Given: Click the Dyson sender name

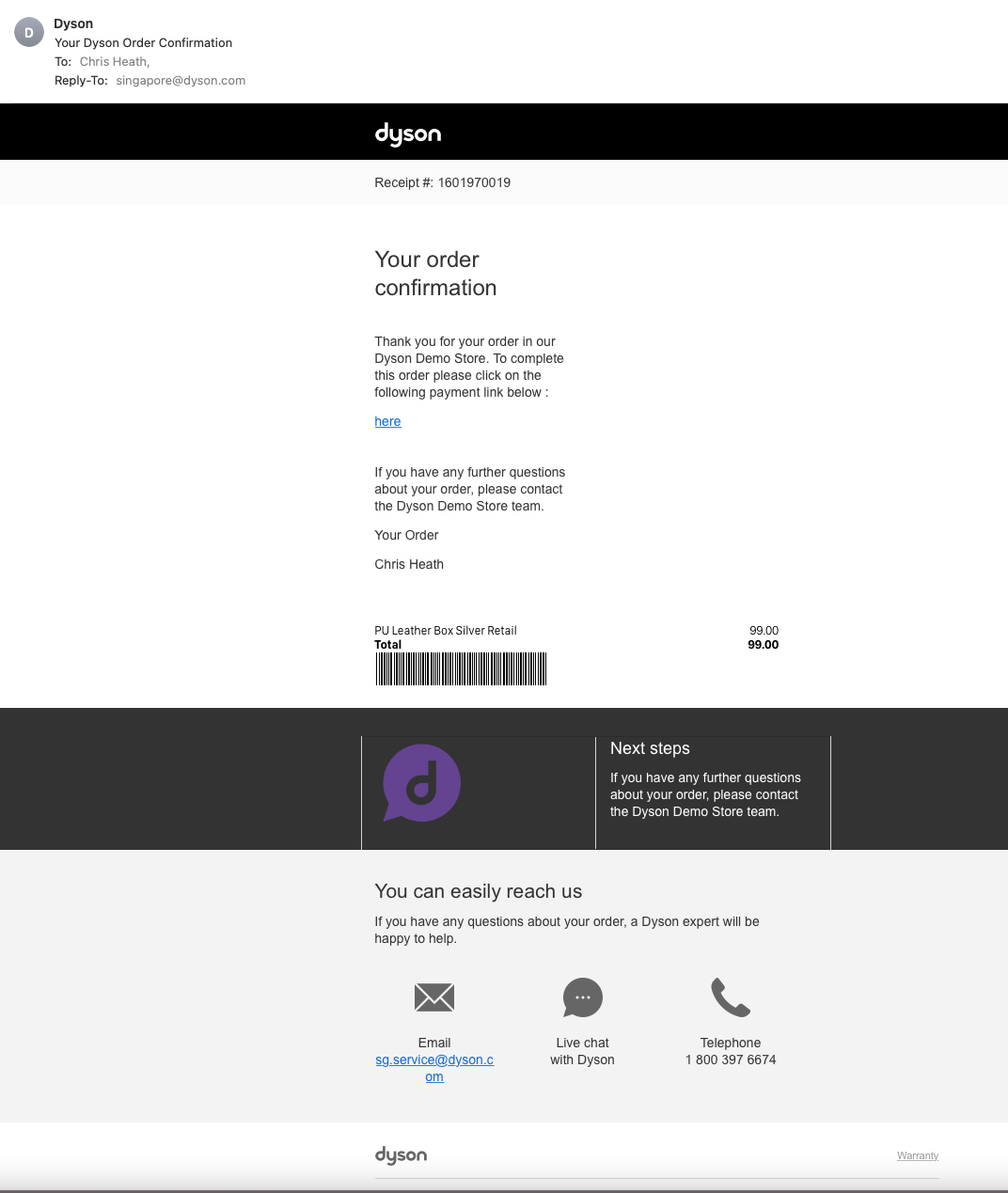Looking at the screenshot, I should click(73, 24).
